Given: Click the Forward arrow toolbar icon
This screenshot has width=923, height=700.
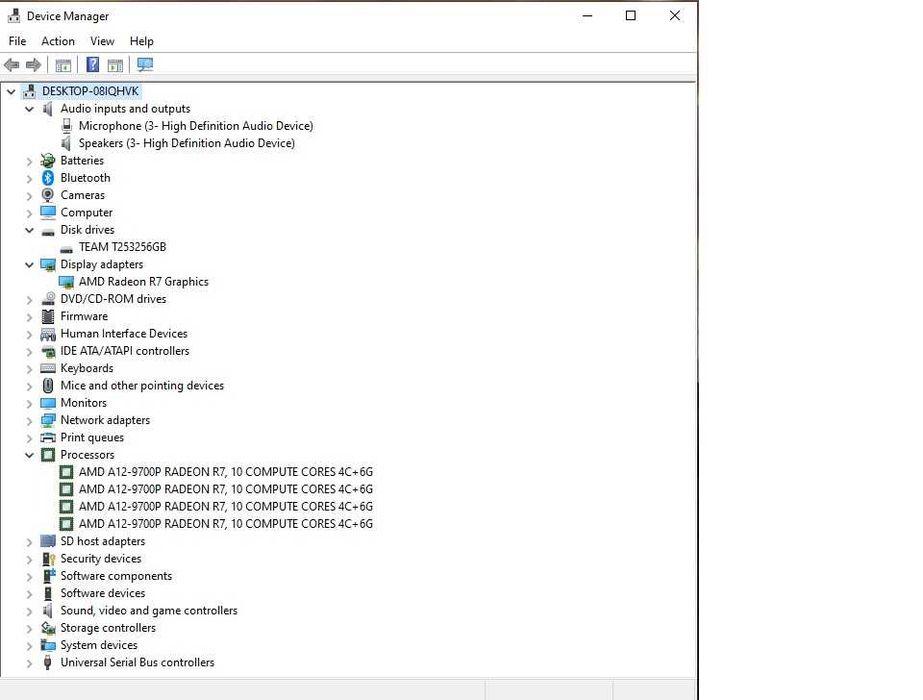Looking at the screenshot, I should tap(34, 65).
